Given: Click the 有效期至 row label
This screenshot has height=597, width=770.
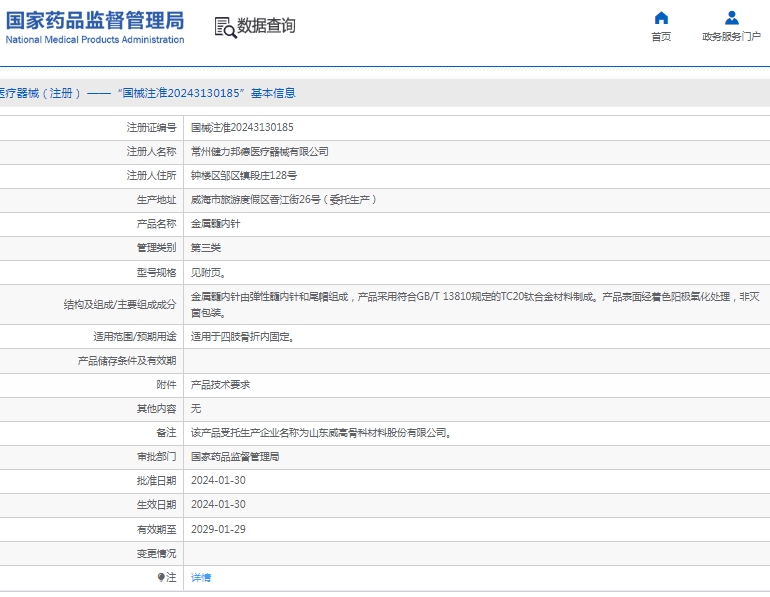Looking at the screenshot, I should [156, 529].
